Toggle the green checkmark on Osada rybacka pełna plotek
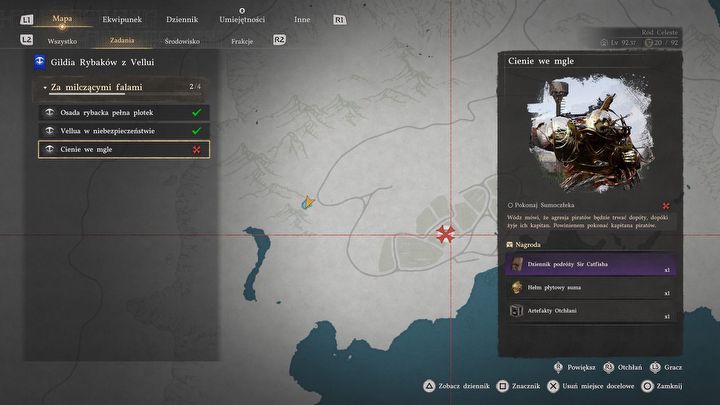This screenshot has height=405, width=720. coord(197,112)
